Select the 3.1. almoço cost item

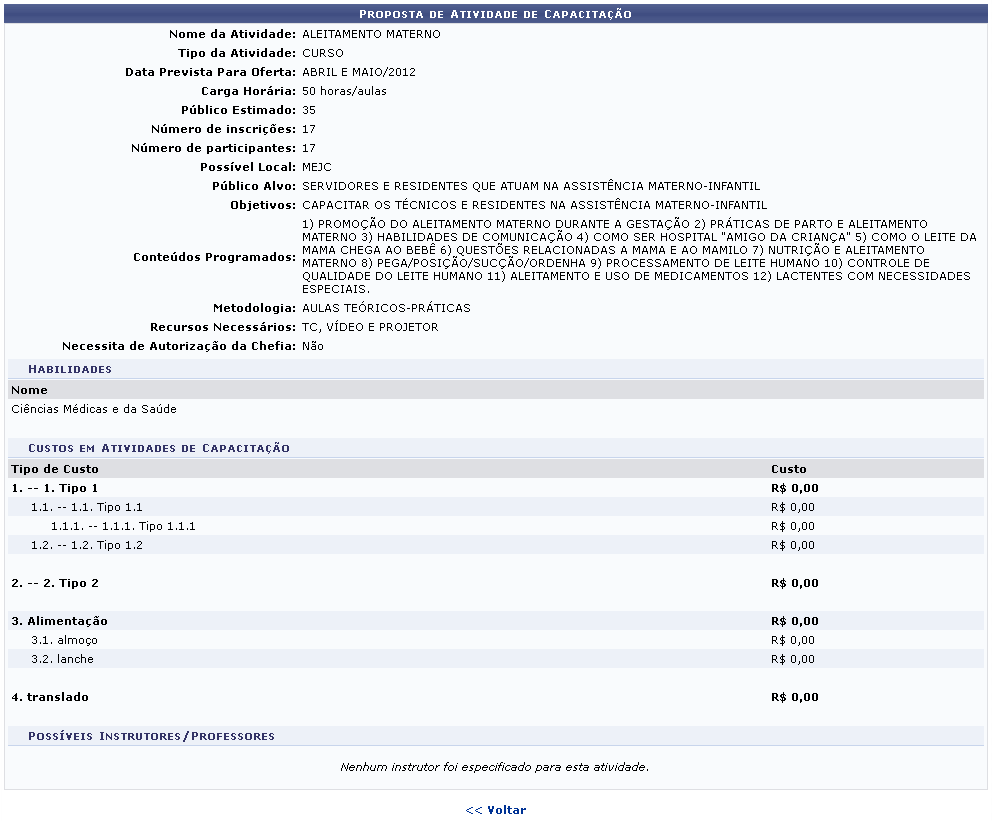click(x=64, y=640)
